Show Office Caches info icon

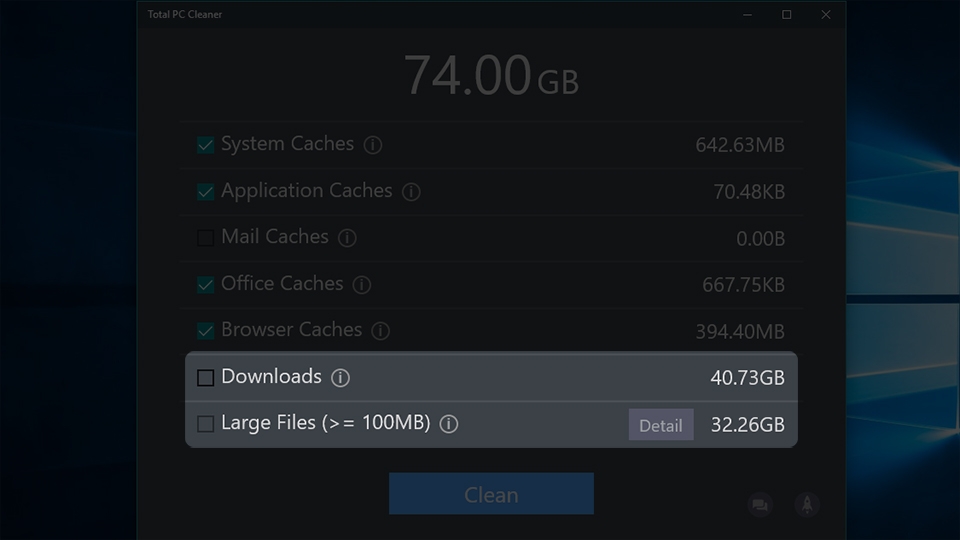tap(362, 285)
